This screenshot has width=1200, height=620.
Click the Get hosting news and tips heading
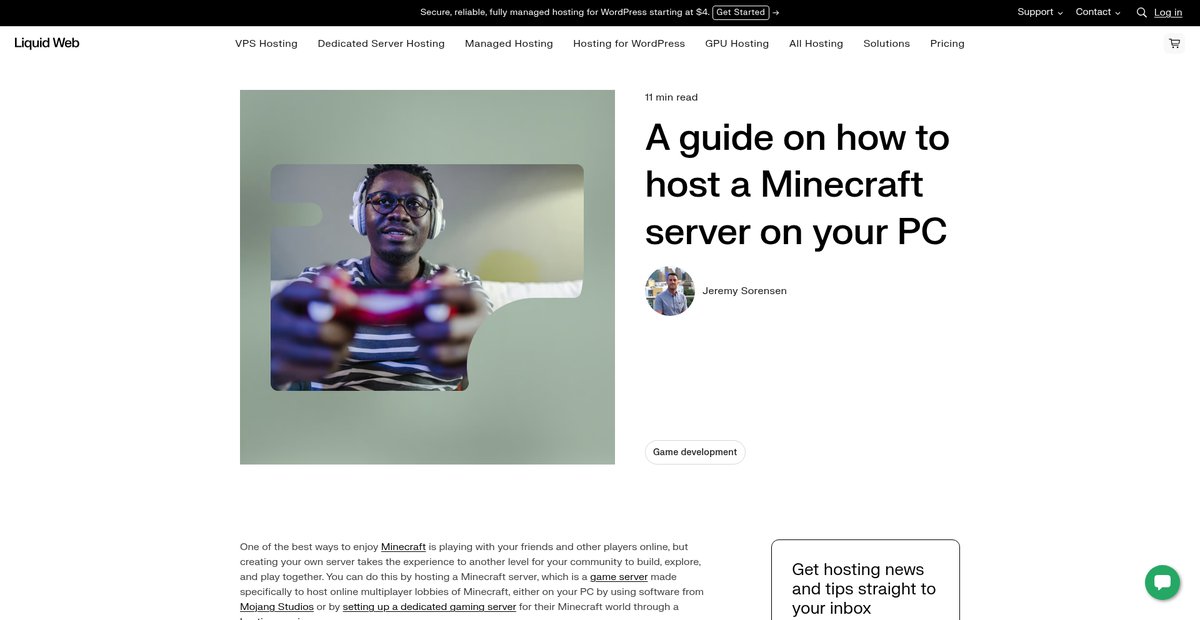pos(864,589)
